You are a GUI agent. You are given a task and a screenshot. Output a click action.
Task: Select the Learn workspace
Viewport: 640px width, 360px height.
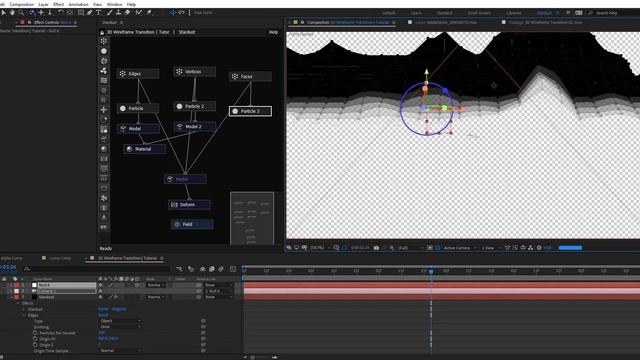pyautogui.click(x=416, y=13)
